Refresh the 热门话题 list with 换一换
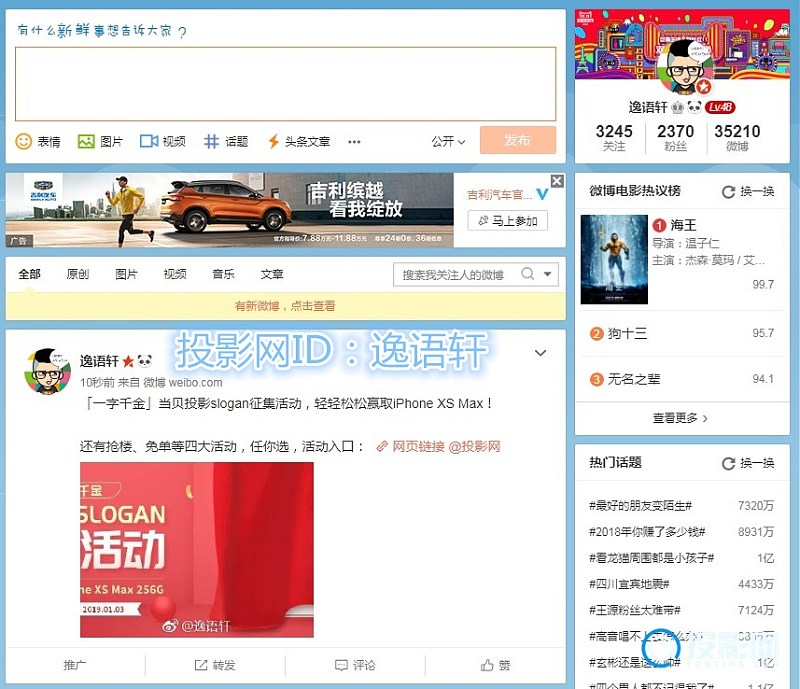800x689 pixels. coord(748,463)
